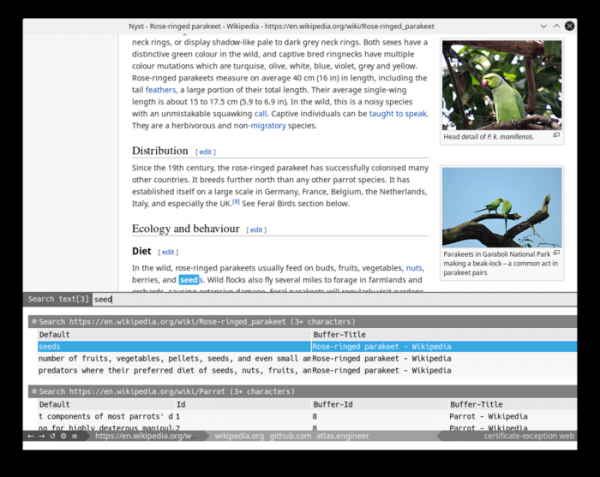Click the 'feathers' link in article
This screenshot has height=477, width=600.
[161, 89]
